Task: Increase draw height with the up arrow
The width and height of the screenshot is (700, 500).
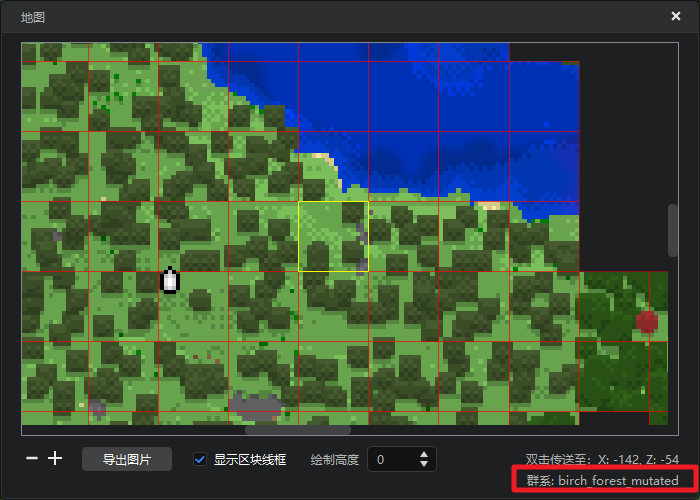Action: [424, 454]
